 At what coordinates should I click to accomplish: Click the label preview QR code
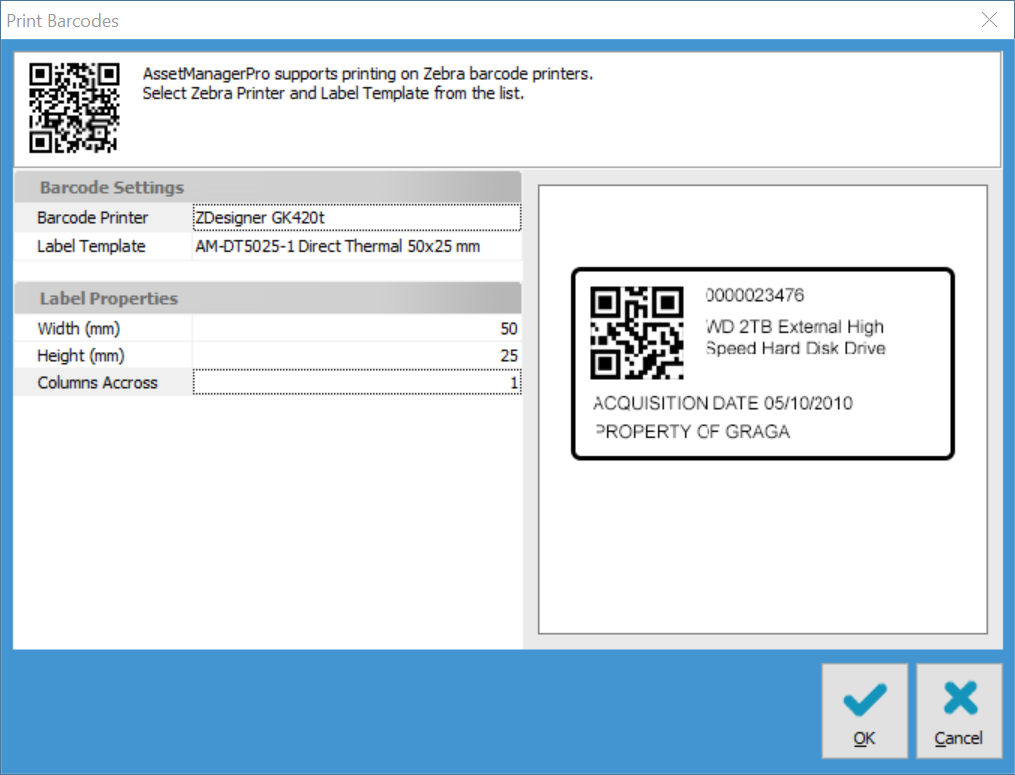click(637, 333)
